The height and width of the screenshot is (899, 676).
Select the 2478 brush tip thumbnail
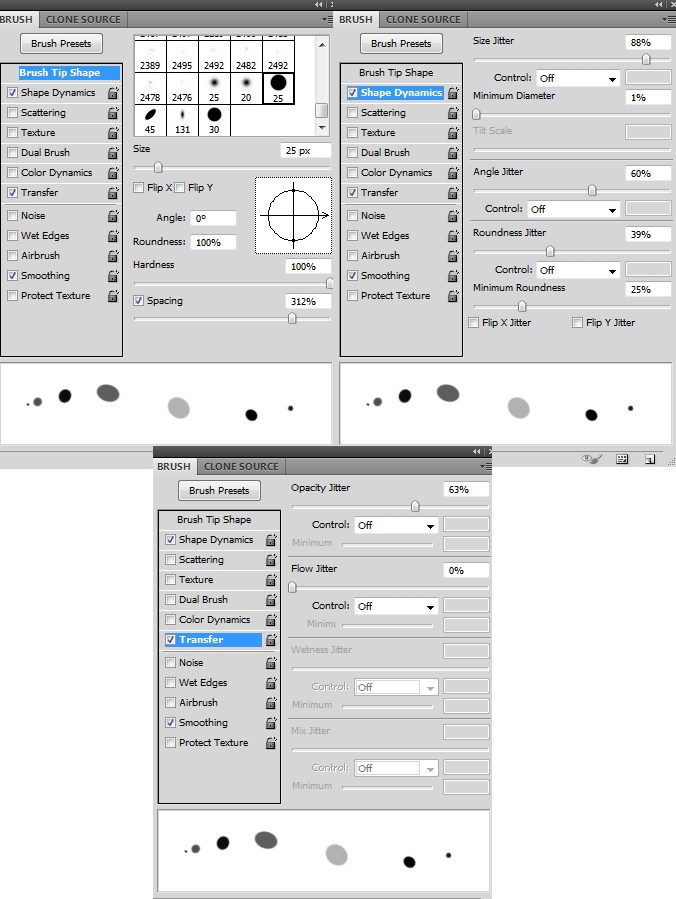(x=150, y=88)
